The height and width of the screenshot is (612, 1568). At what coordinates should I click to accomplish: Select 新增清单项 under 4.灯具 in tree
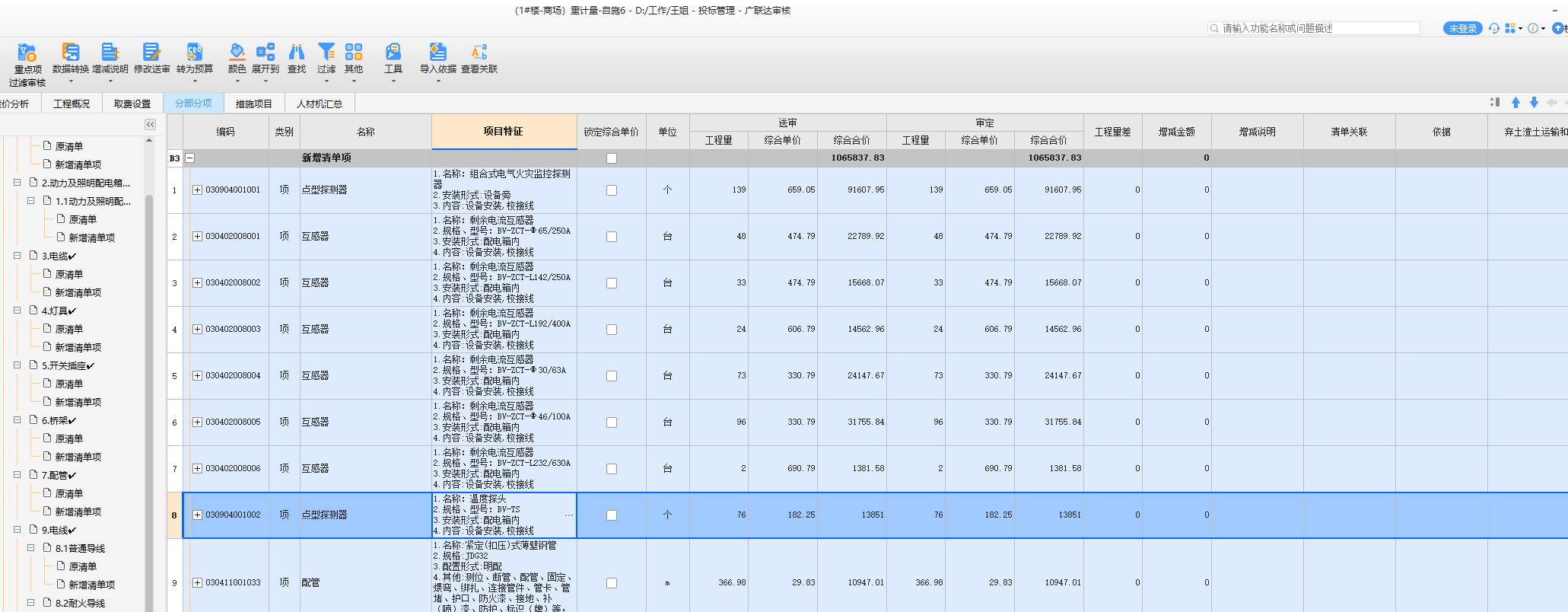pyautogui.click(x=78, y=347)
